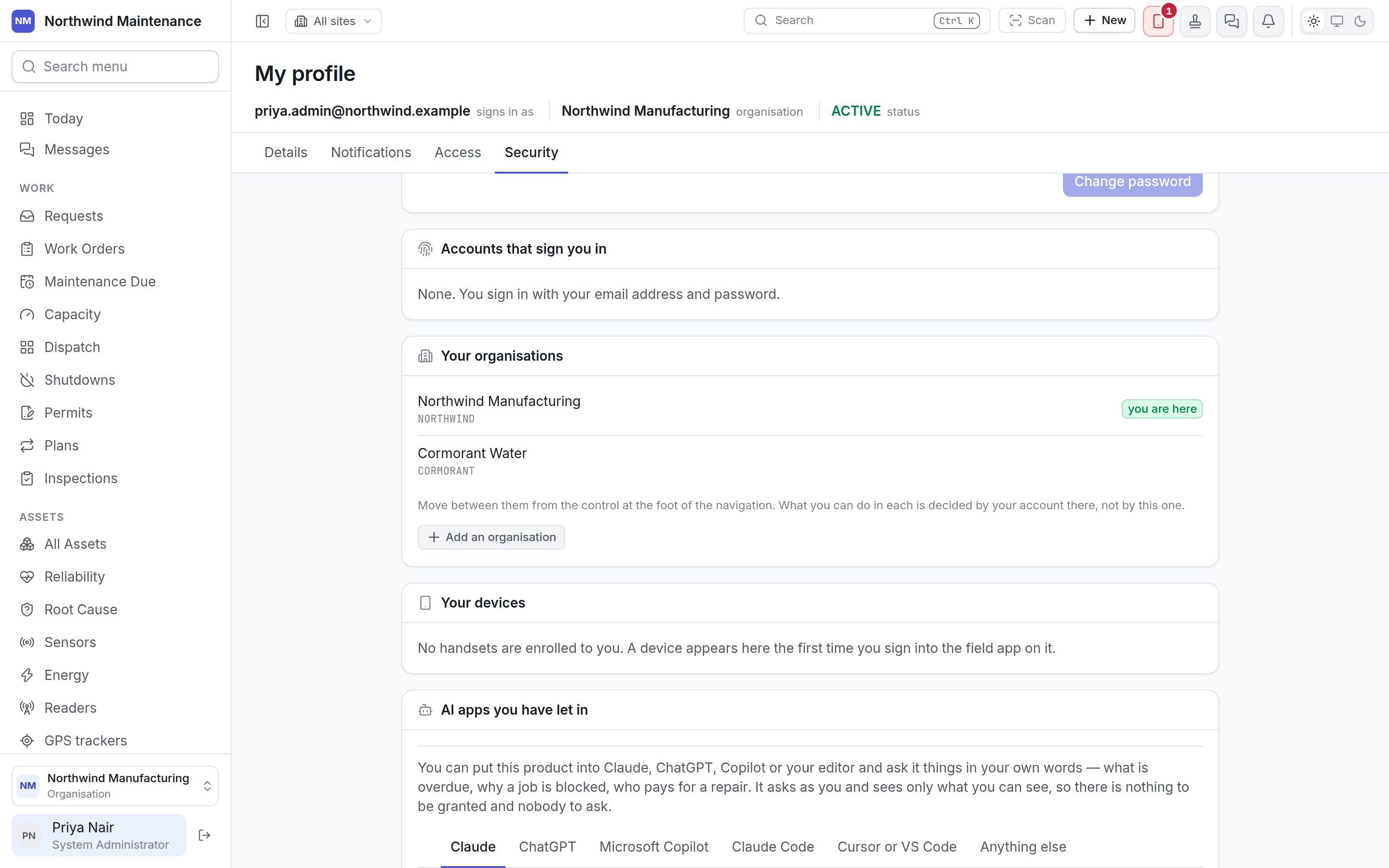Switch to dark theme moon icon
The height and width of the screenshot is (868, 1389).
(1360, 21)
